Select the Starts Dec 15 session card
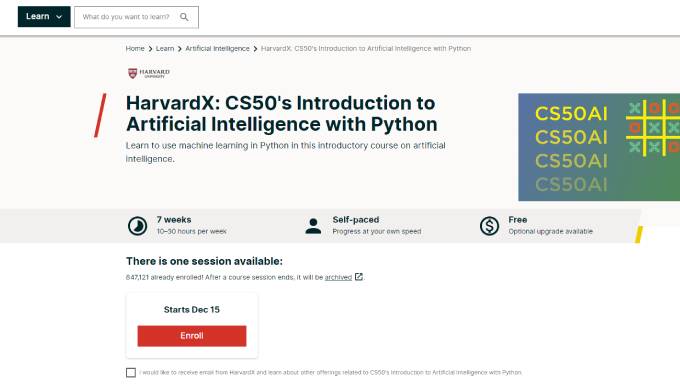The height and width of the screenshot is (385, 680). point(192,326)
